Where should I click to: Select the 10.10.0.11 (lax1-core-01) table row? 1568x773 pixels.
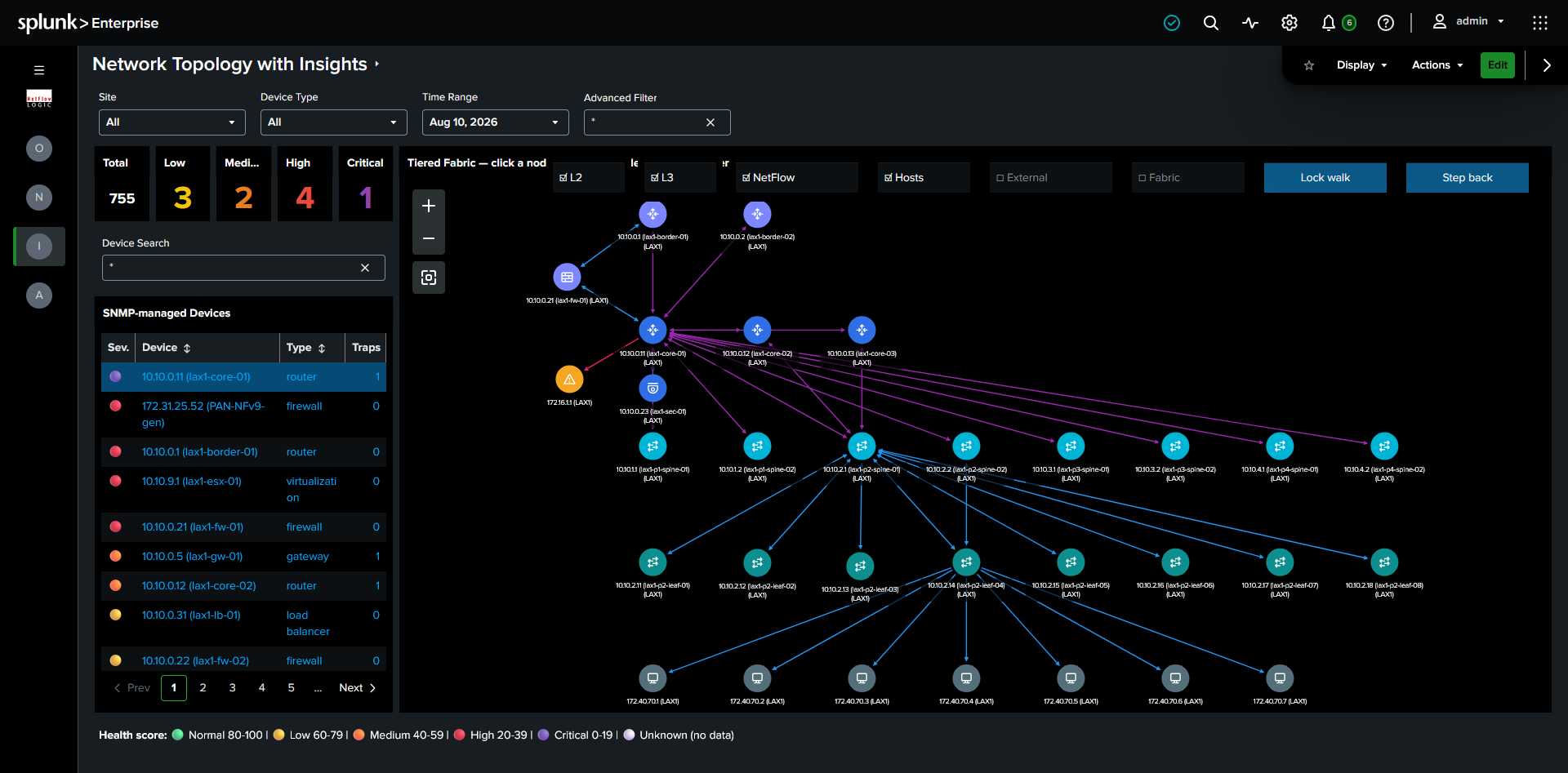[243, 377]
